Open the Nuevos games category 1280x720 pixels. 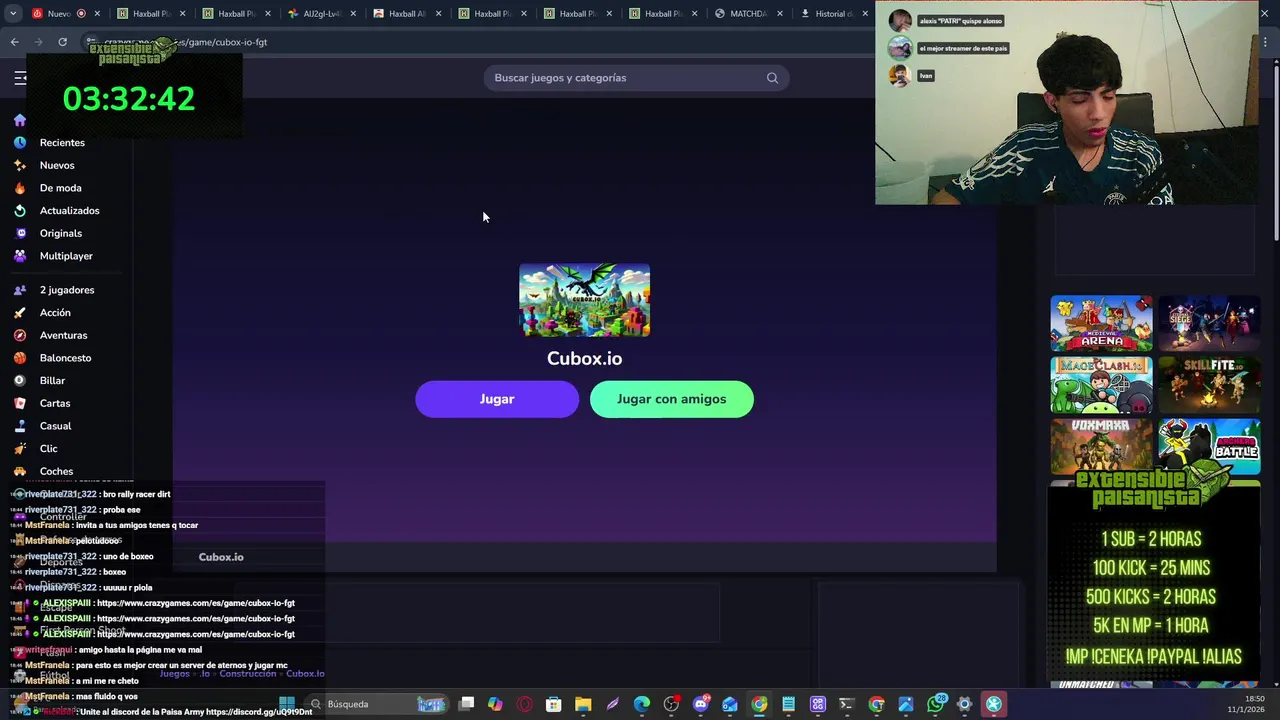click(x=57, y=165)
